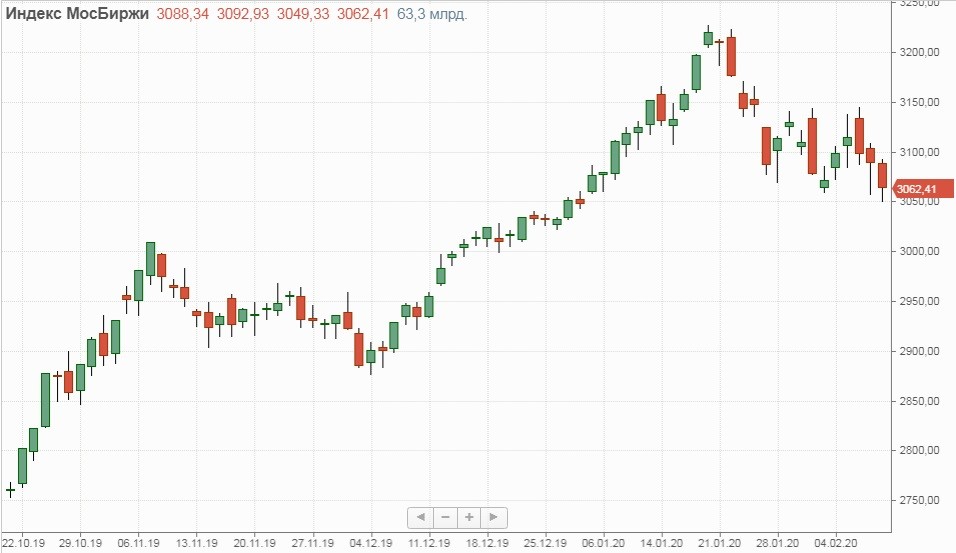Click the 14.01.20 date axis label
The image size is (956, 553).
(662, 543)
